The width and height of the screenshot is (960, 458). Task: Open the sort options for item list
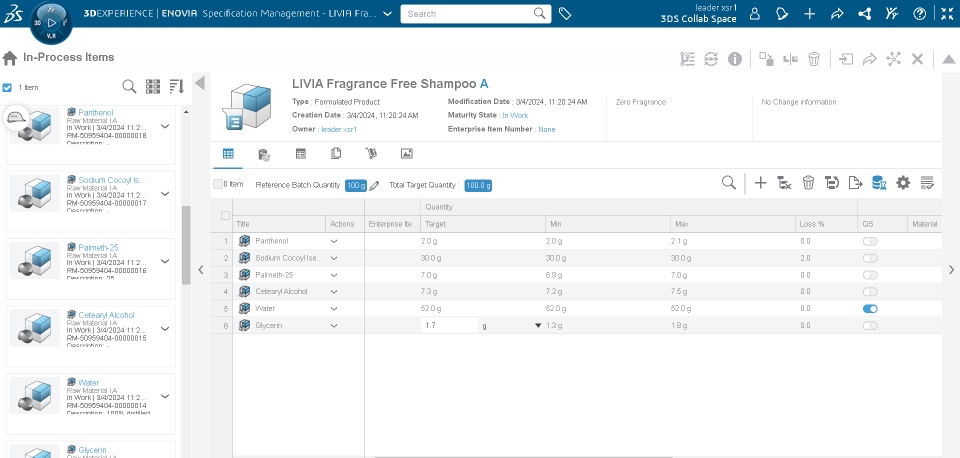coord(176,86)
